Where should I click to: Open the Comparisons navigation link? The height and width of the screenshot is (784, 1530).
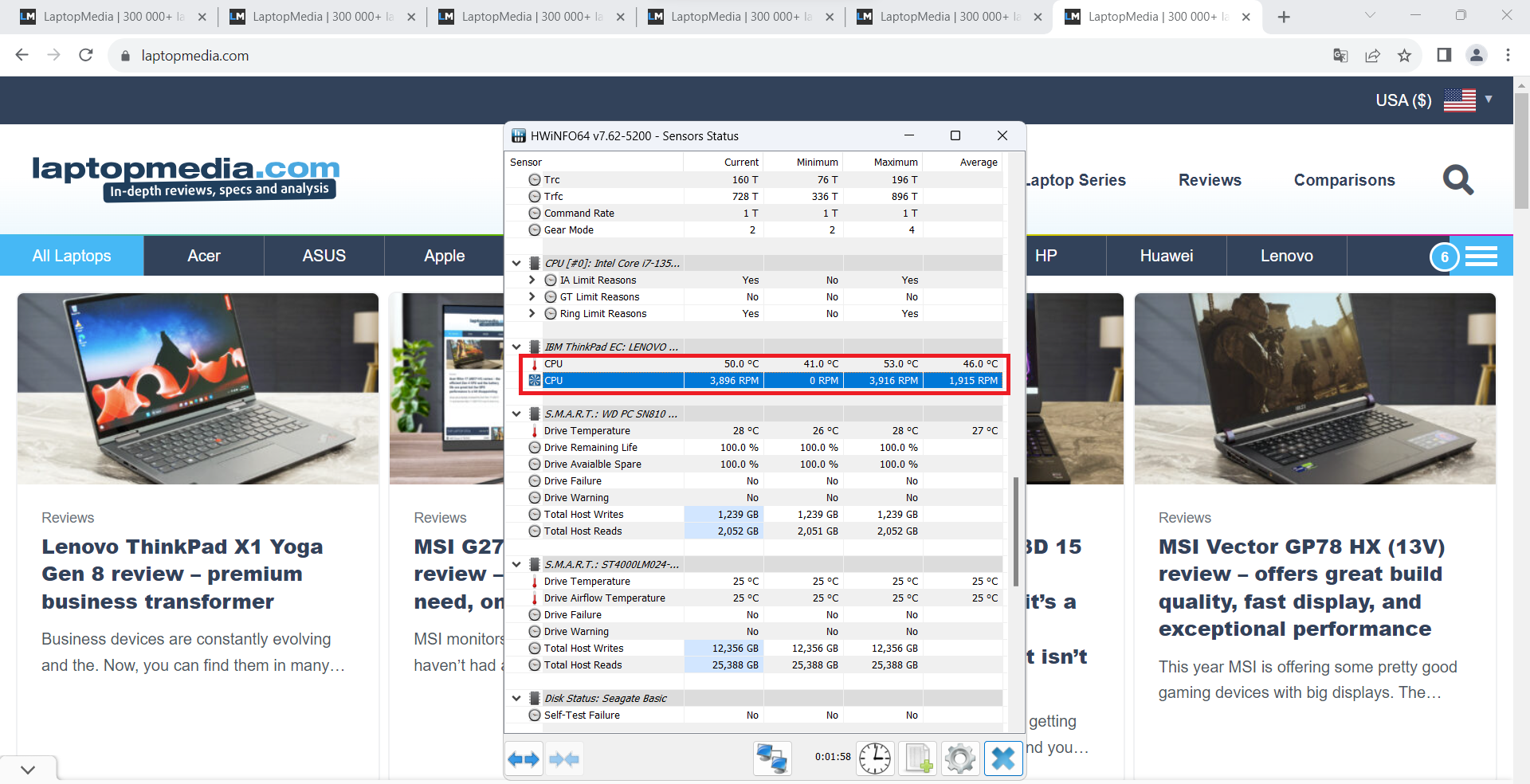click(1344, 180)
